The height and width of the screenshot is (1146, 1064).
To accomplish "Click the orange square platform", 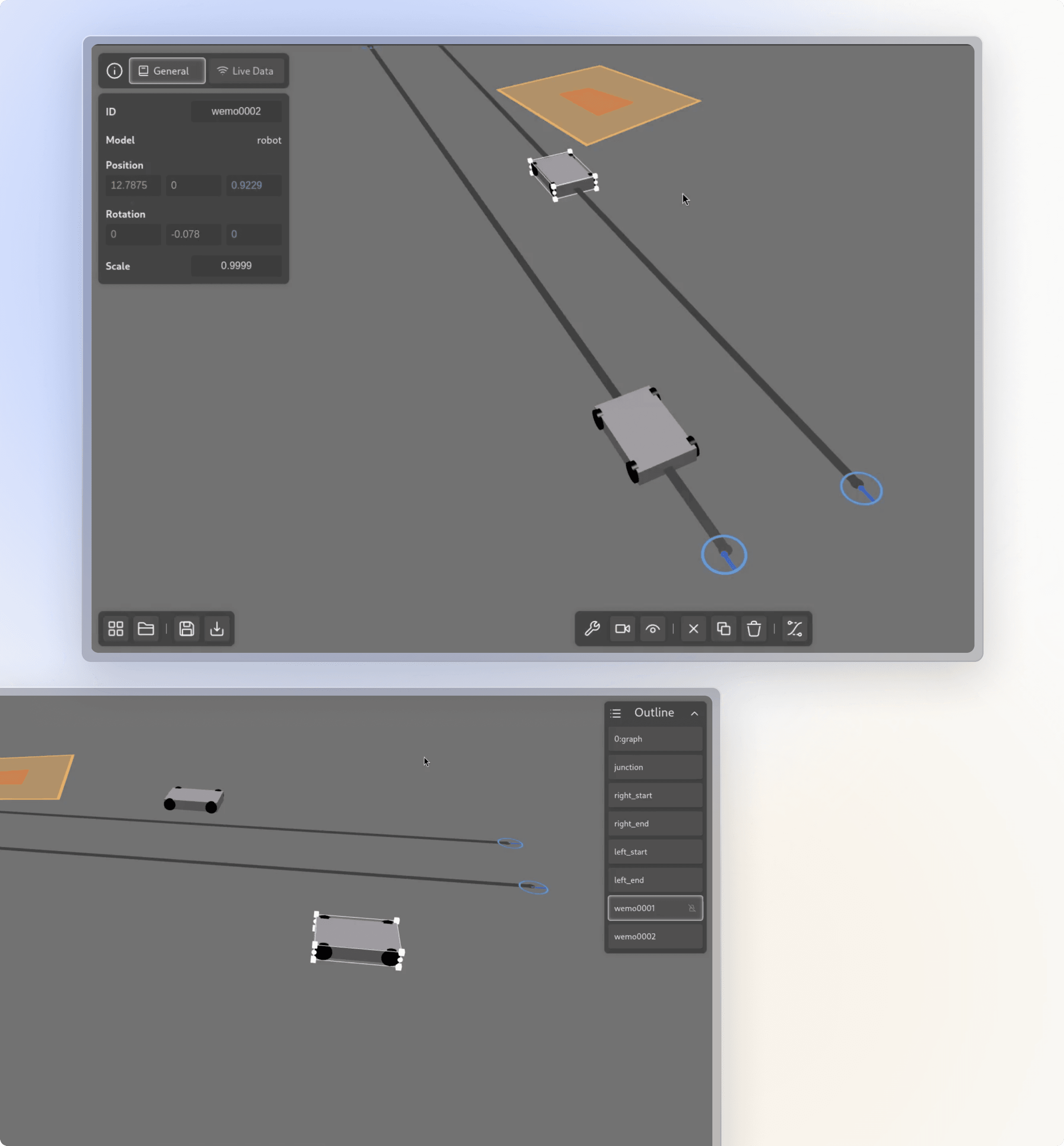I will tap(599, 105).
